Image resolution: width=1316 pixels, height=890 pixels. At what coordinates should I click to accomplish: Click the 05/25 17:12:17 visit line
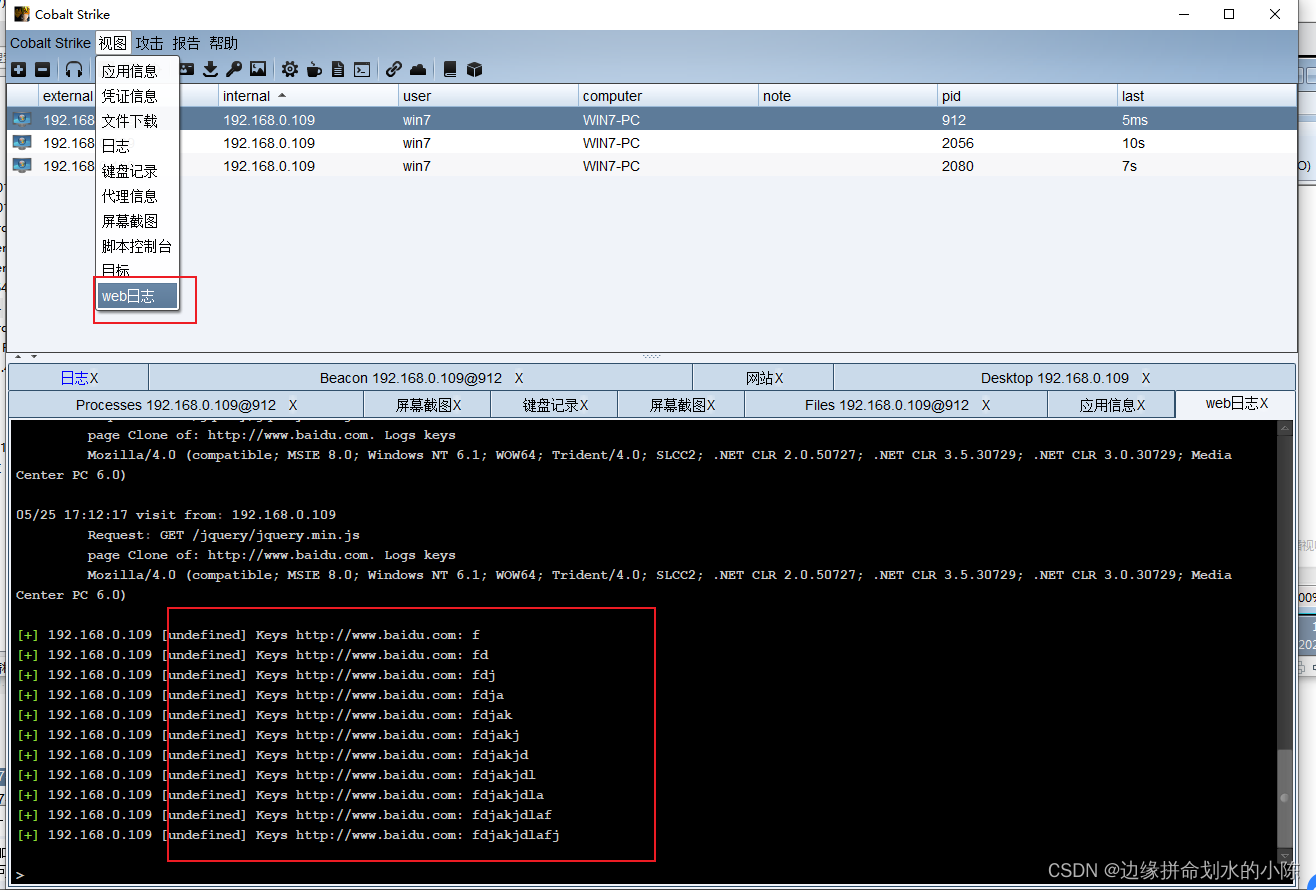point(176,515)
